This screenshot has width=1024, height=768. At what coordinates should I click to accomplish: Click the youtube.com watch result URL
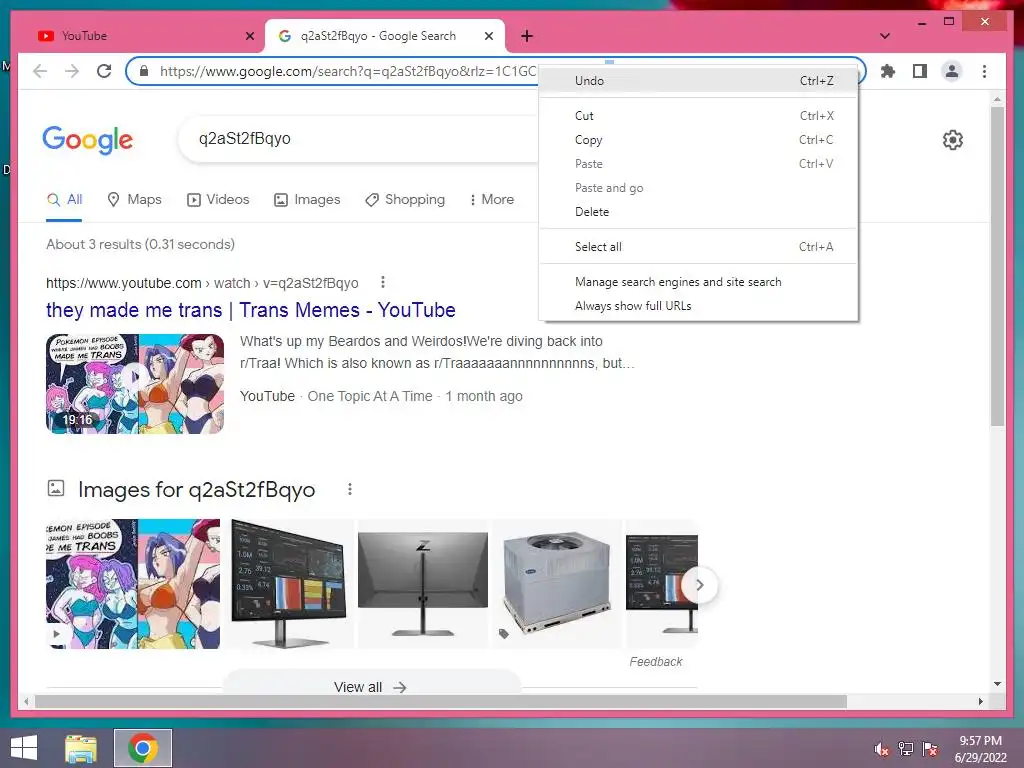(x=202, y=283)
